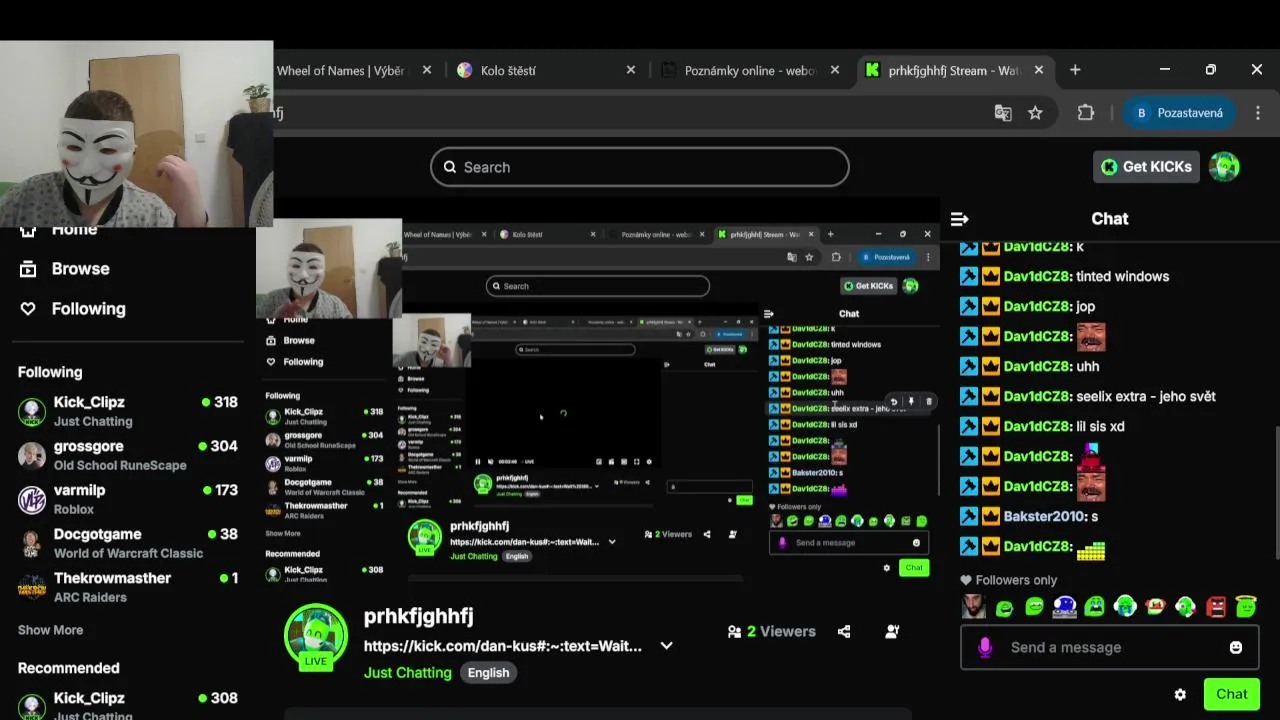
Task: Expand the Following list with Show More
Action: [x=50, y=630]
